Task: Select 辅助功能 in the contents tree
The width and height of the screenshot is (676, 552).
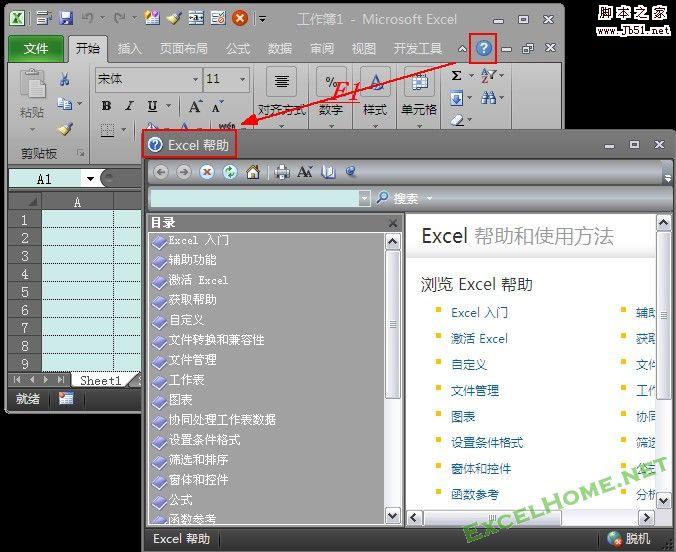Action: (192, 260)
